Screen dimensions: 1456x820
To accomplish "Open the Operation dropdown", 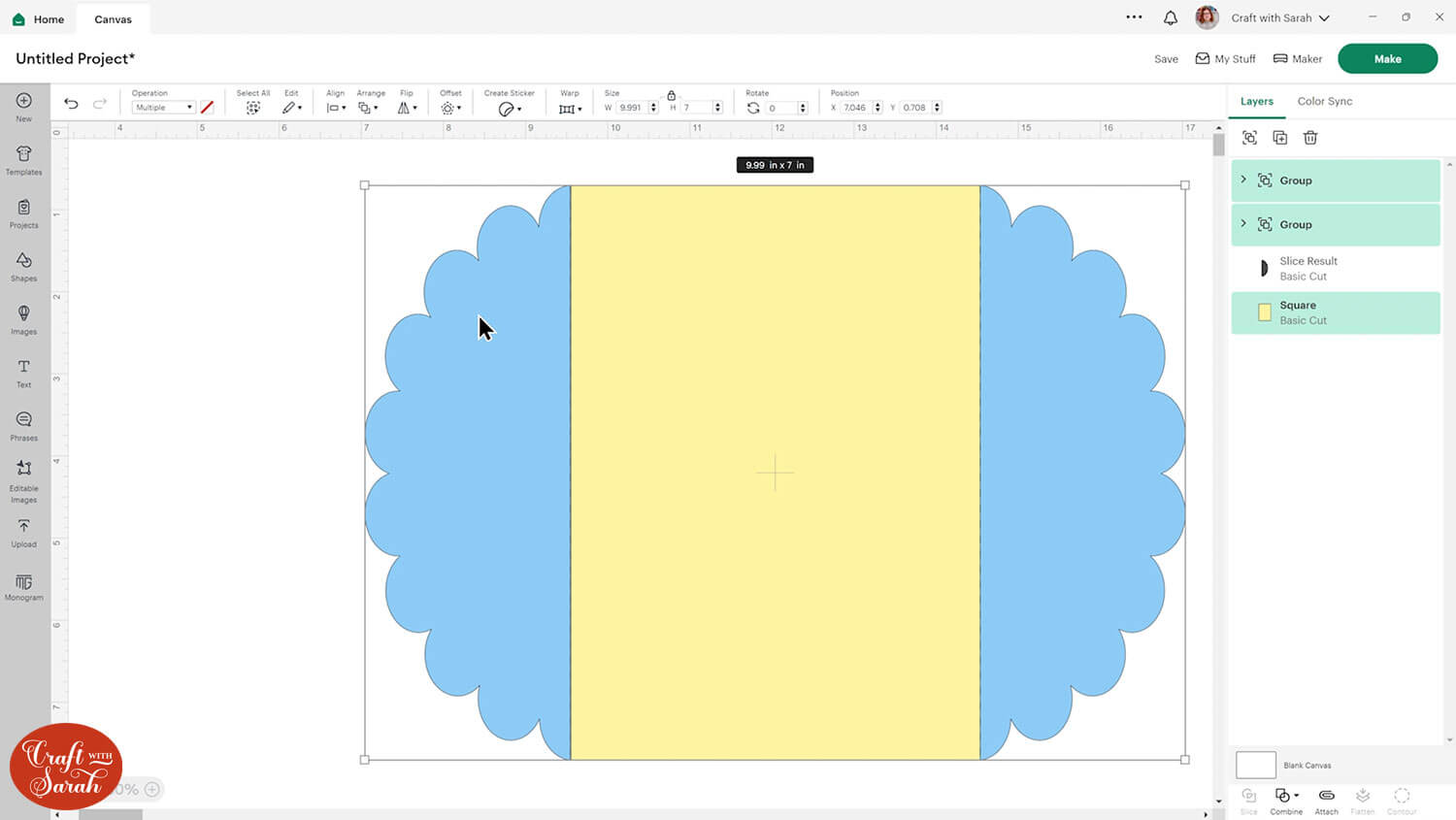I will pos(163,108).
